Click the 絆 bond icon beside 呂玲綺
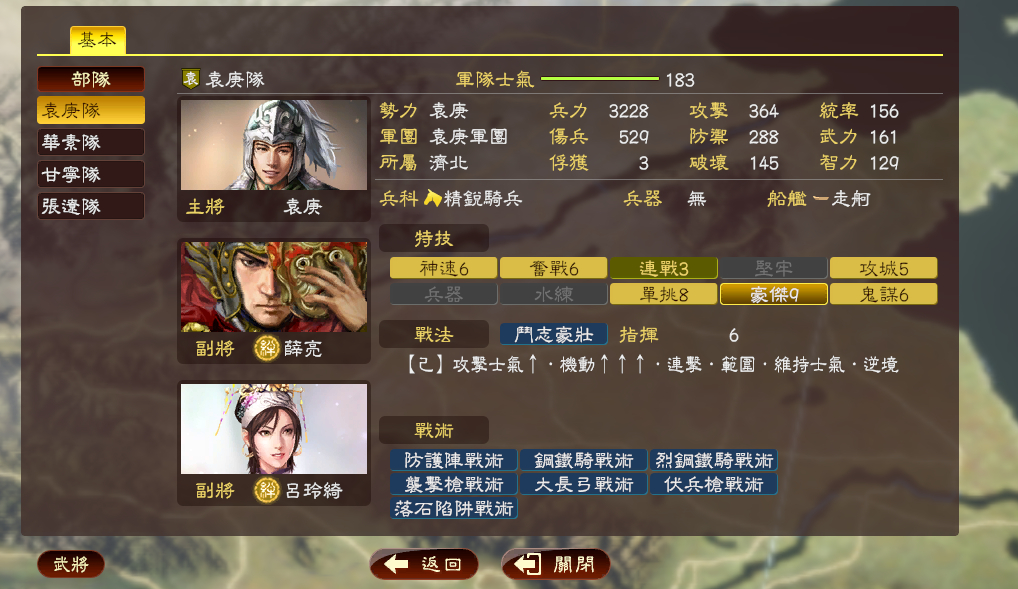 (266, 490)
